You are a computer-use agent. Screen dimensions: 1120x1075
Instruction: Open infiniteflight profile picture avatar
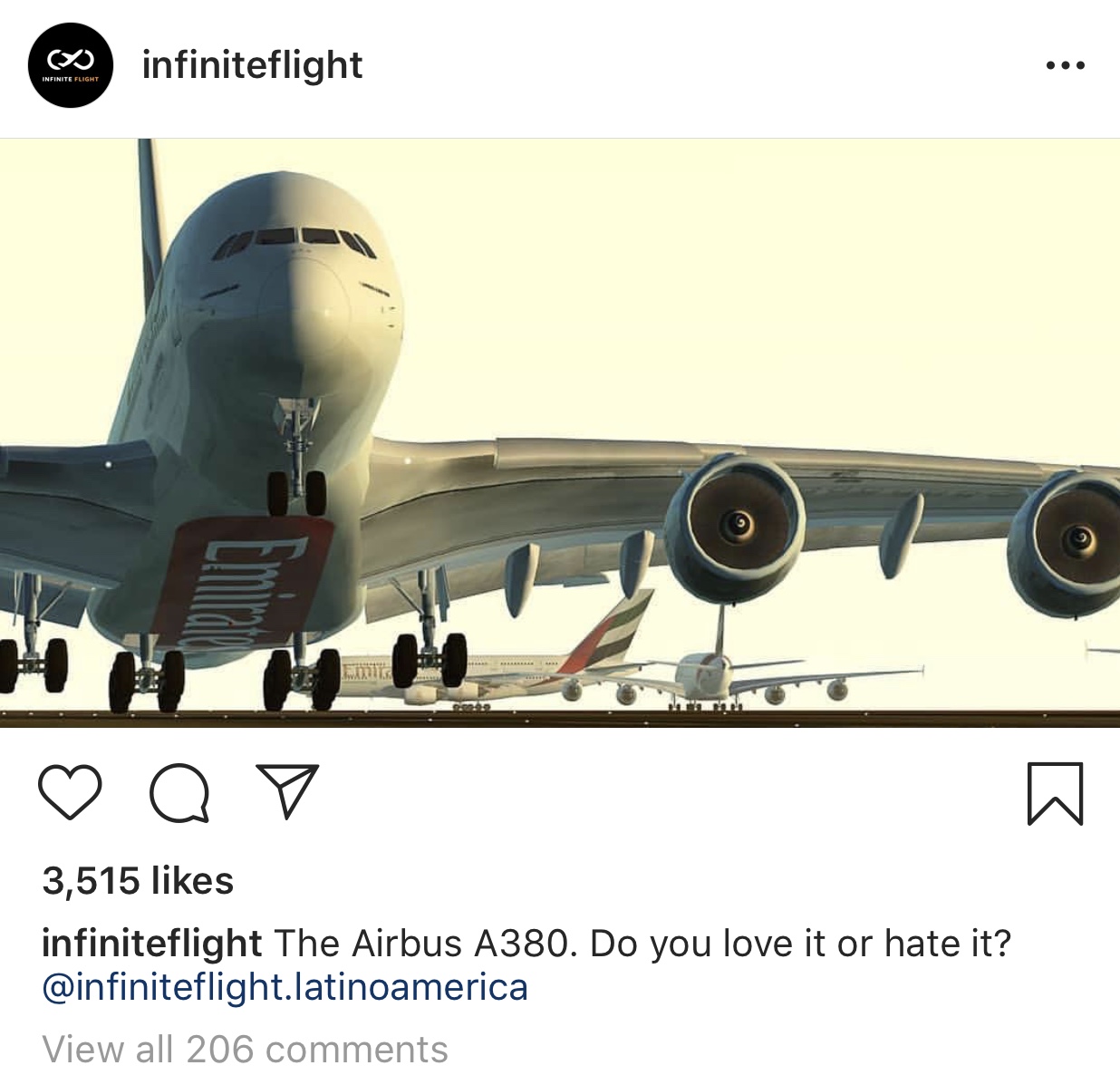[70, 65]
